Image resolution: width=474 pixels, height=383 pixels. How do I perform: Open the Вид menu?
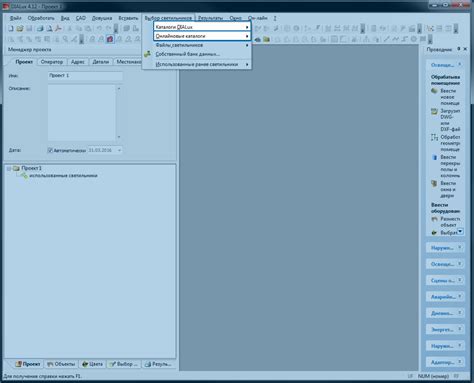[x=65, y=18]
